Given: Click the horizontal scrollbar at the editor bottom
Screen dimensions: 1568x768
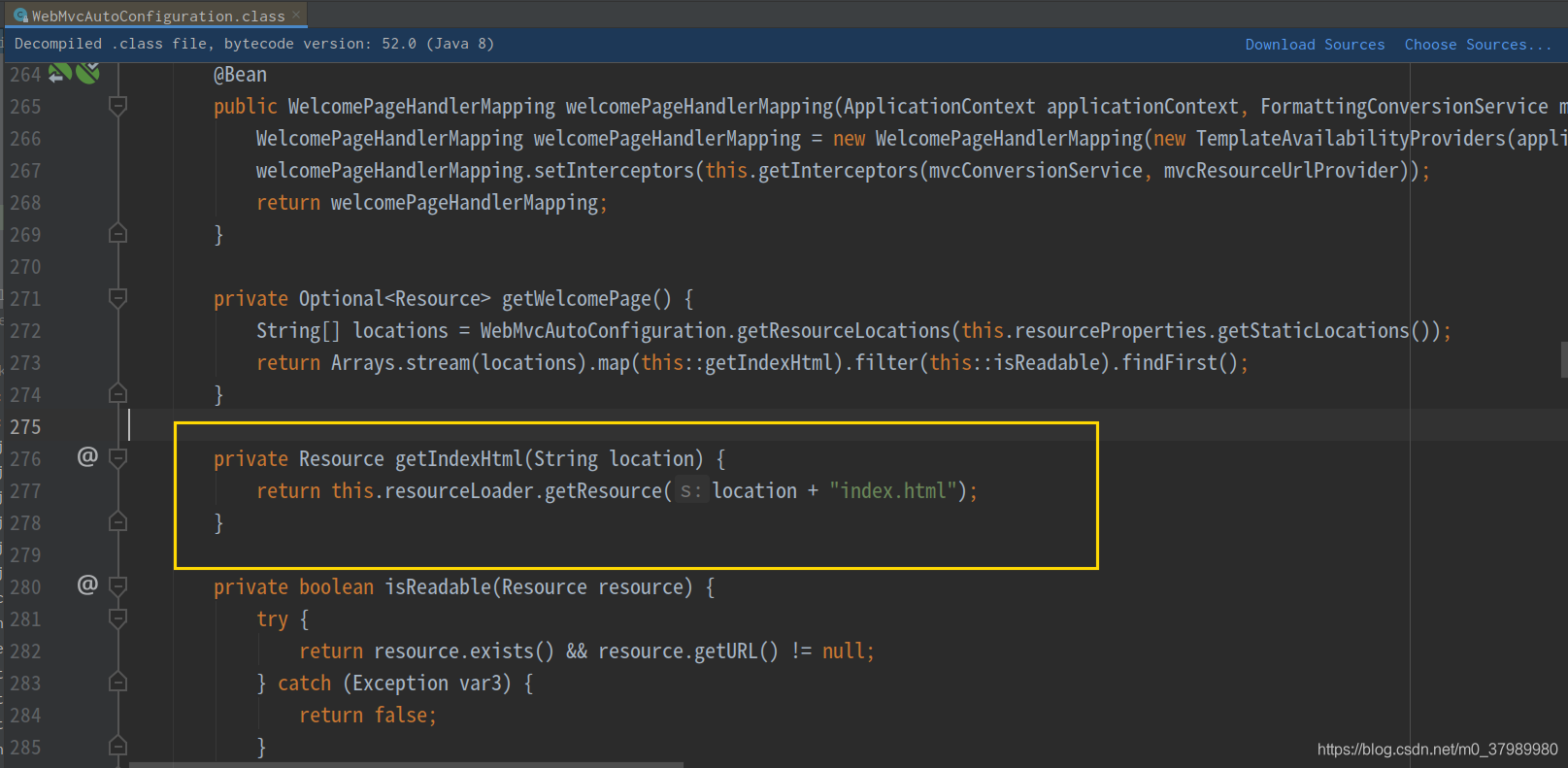Looking at the screenshot, I should click(x=406, y=764).
